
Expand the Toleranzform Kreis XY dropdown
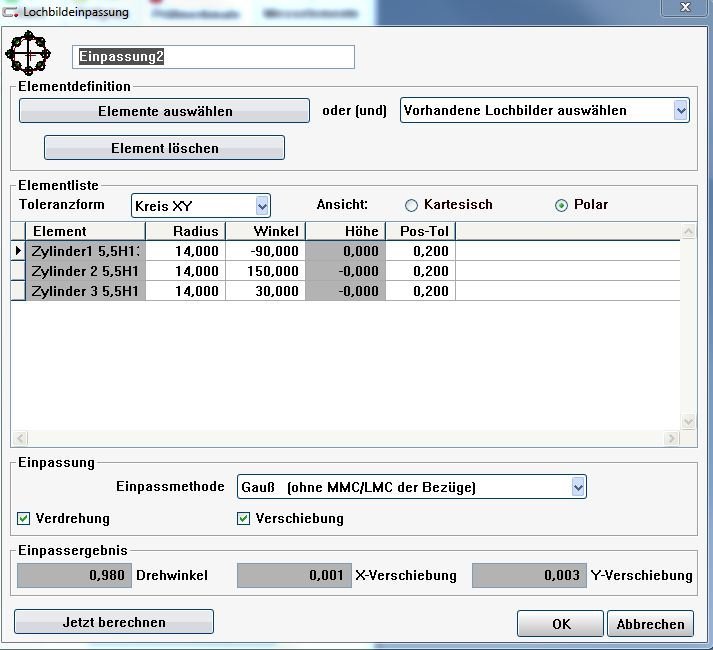coord(262,206)
